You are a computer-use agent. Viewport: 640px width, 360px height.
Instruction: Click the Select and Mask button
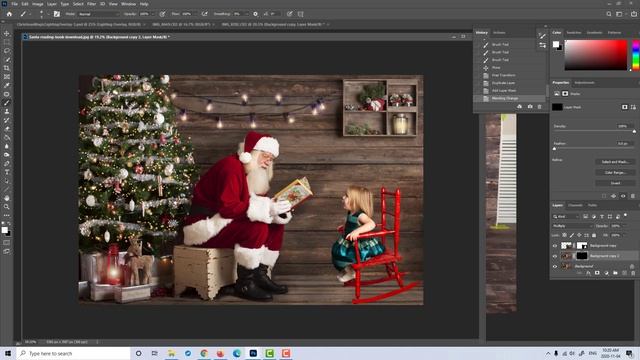tap(615, 162)
